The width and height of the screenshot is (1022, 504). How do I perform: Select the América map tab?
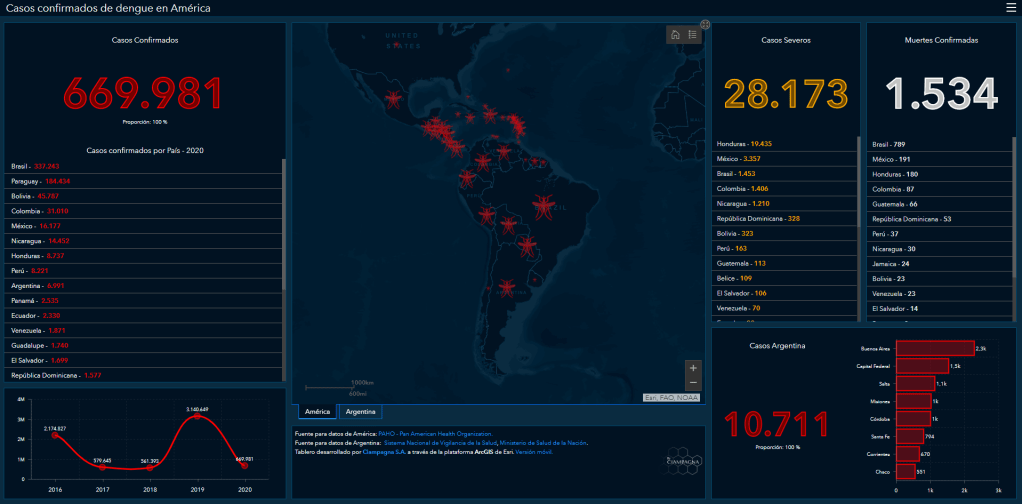coord(317,412)
